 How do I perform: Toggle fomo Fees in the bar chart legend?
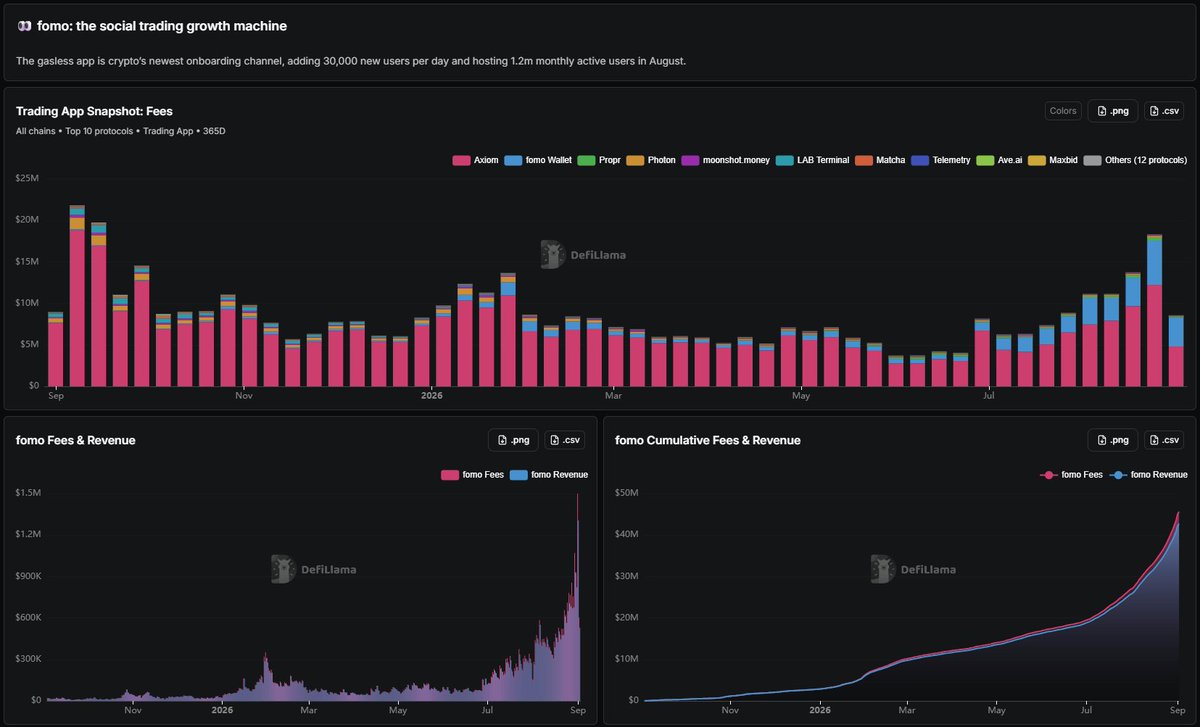pyautogui.click(x=472, y=474)
